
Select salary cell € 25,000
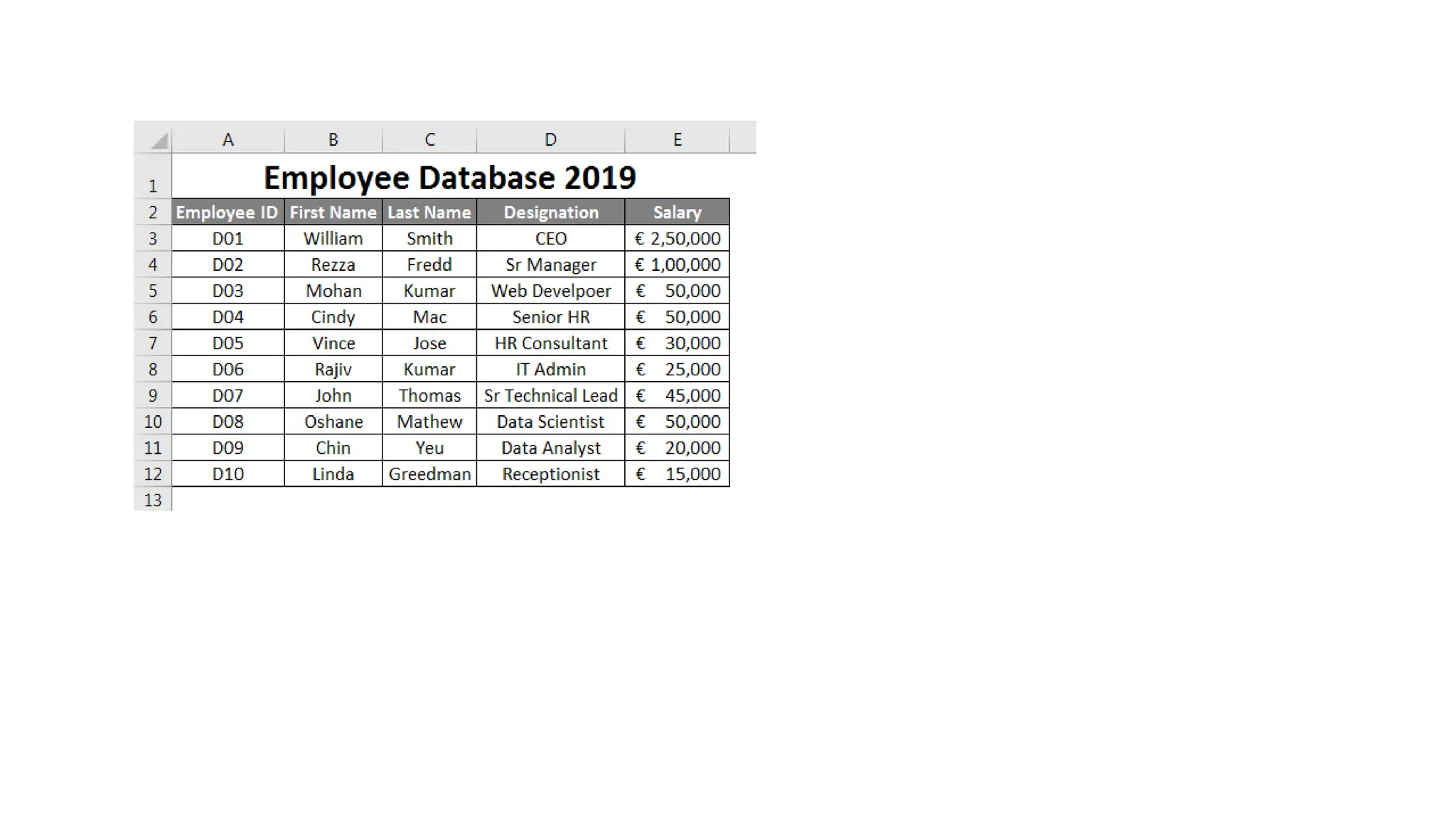(x=678, y=369)
